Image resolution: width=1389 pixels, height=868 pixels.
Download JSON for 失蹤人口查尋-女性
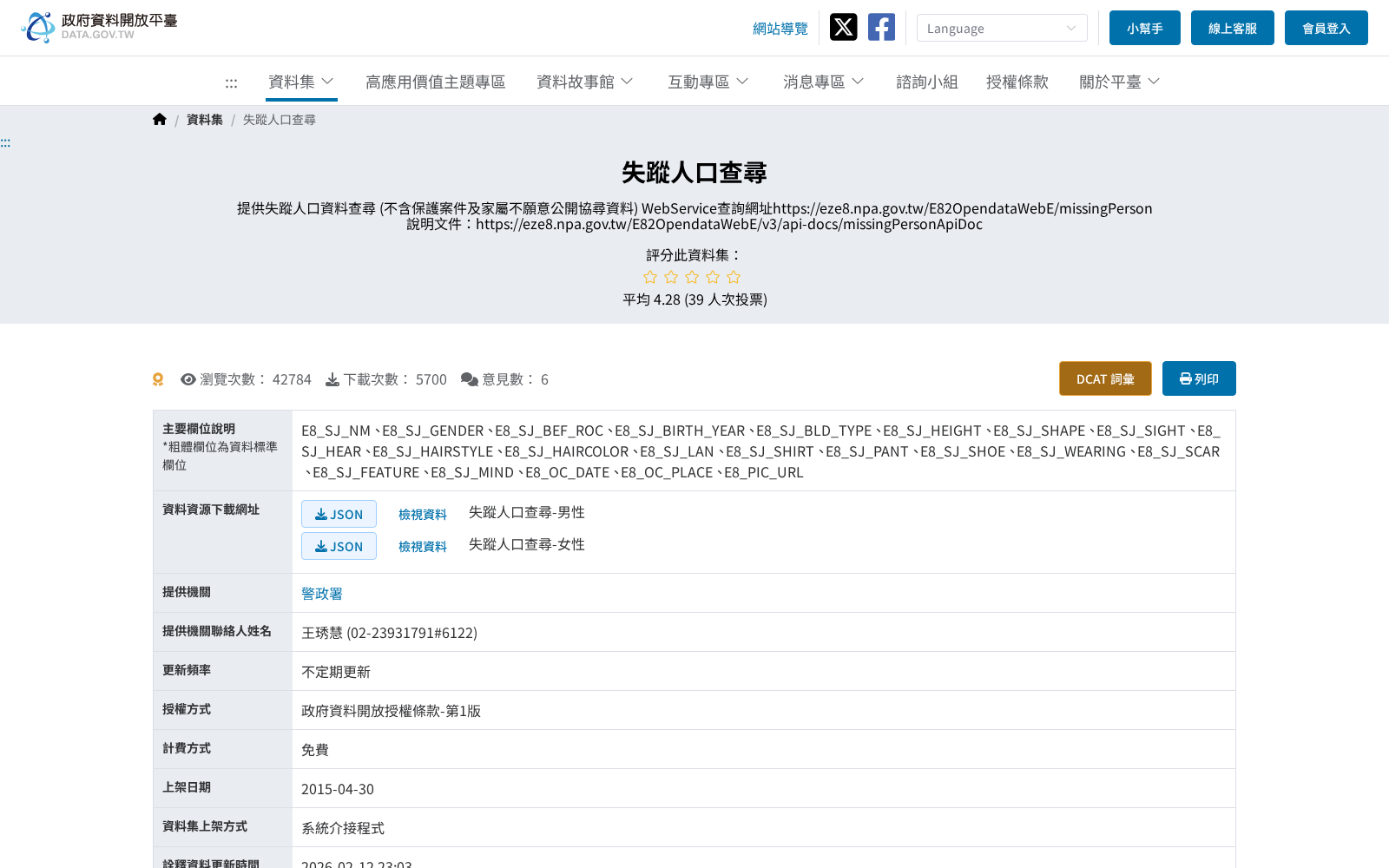click(x=339, y=546)
